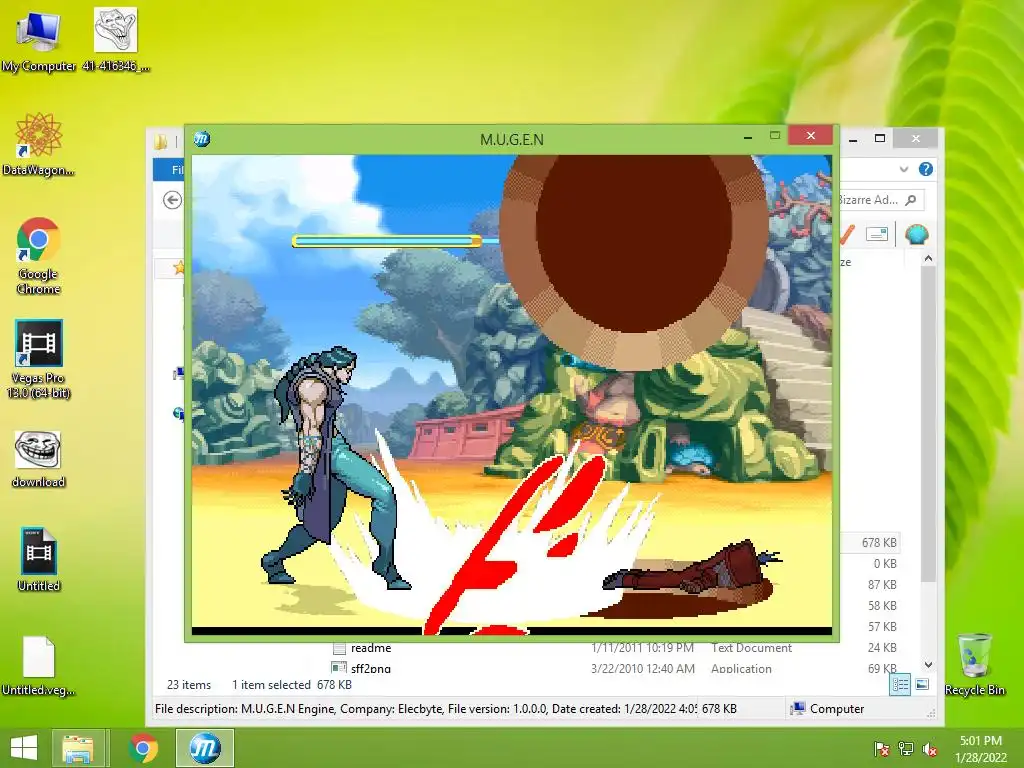1024x768 pixels.
Task: Launch the DataWagon desktop shortcut
Action: click(38, 144)
